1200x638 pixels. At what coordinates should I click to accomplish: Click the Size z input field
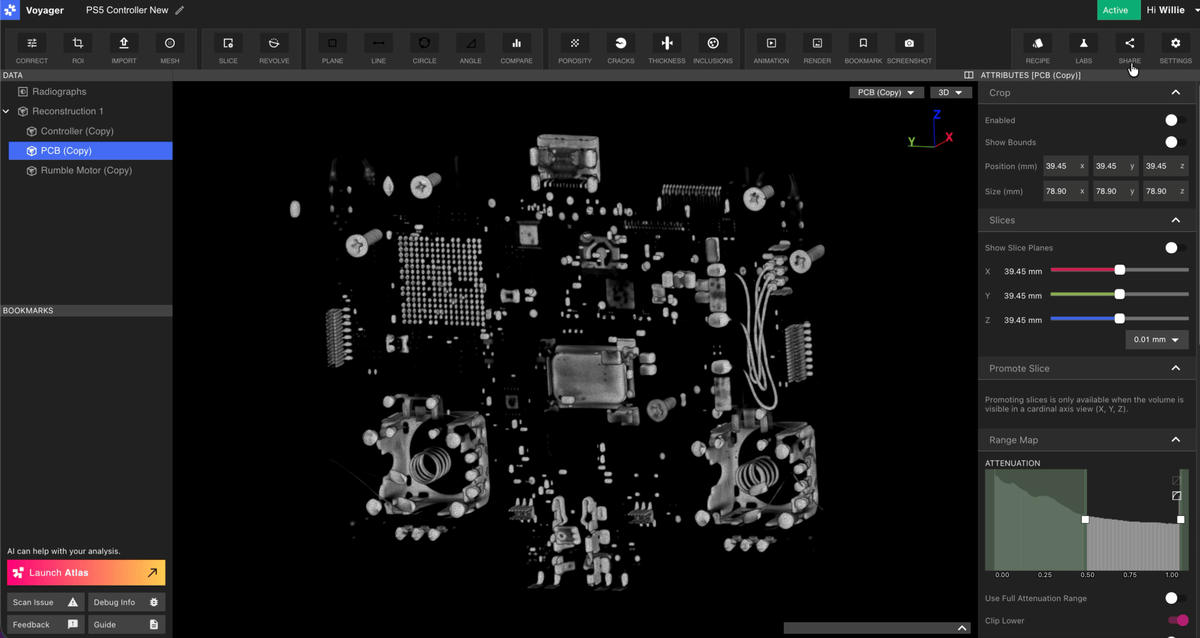pos(1166,190)
